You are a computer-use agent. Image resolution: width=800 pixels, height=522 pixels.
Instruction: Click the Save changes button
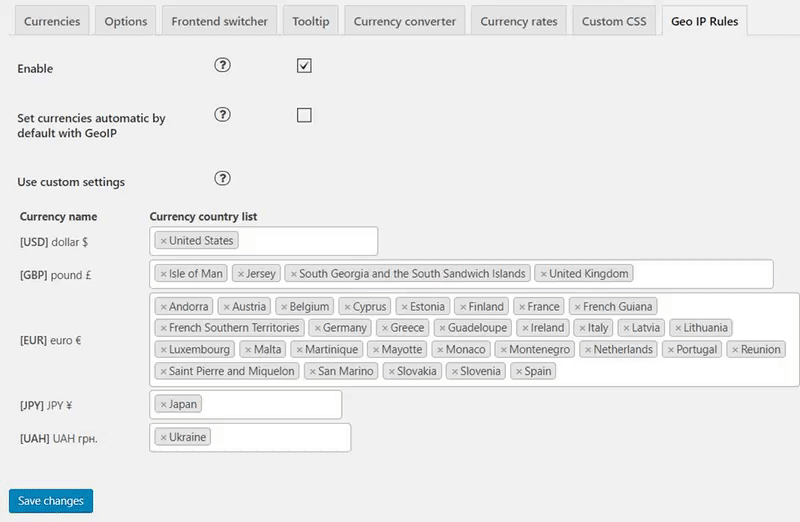click(51, 501)
